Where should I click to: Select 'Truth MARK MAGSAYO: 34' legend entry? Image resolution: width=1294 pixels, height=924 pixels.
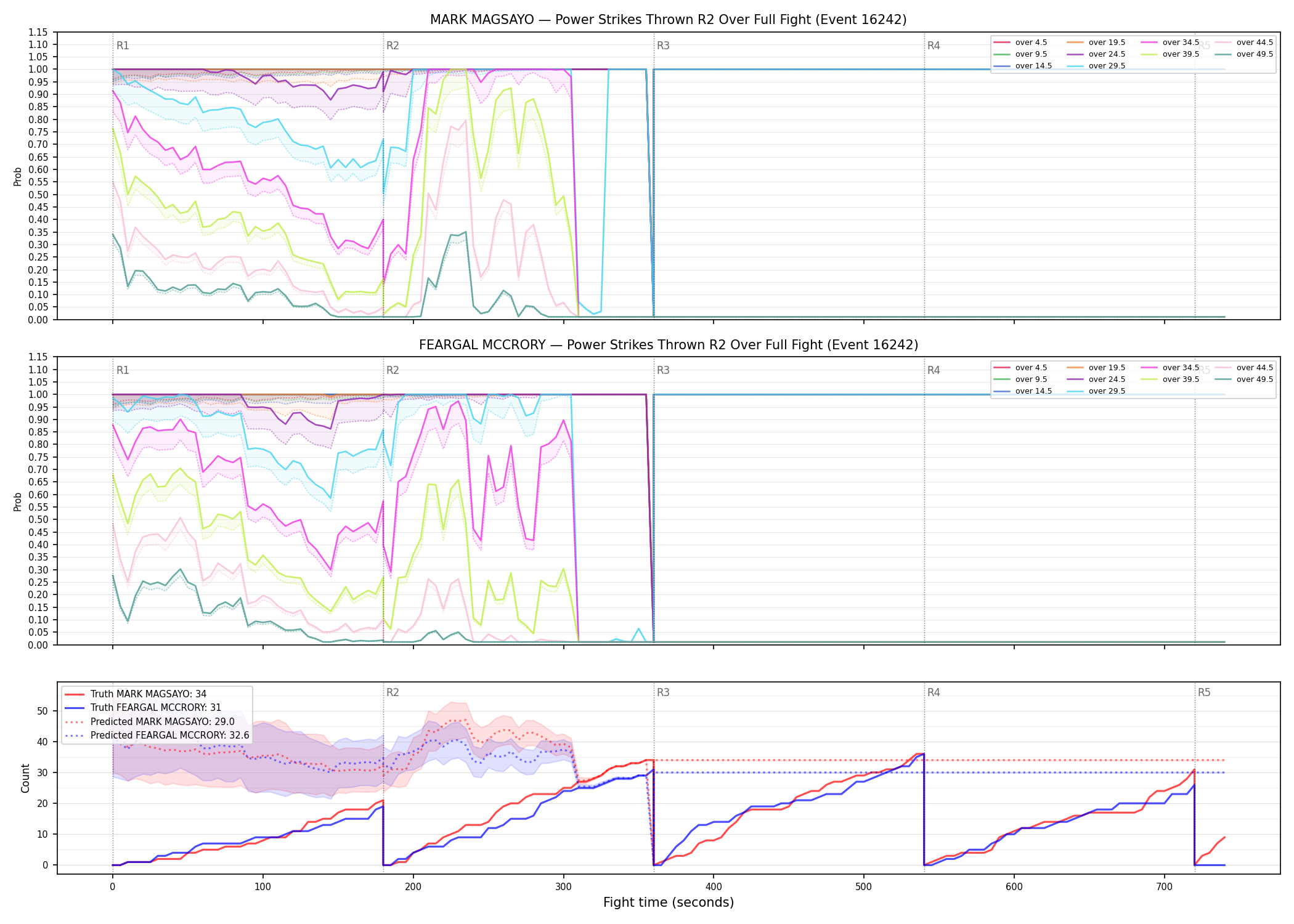[x=135, y=694]
